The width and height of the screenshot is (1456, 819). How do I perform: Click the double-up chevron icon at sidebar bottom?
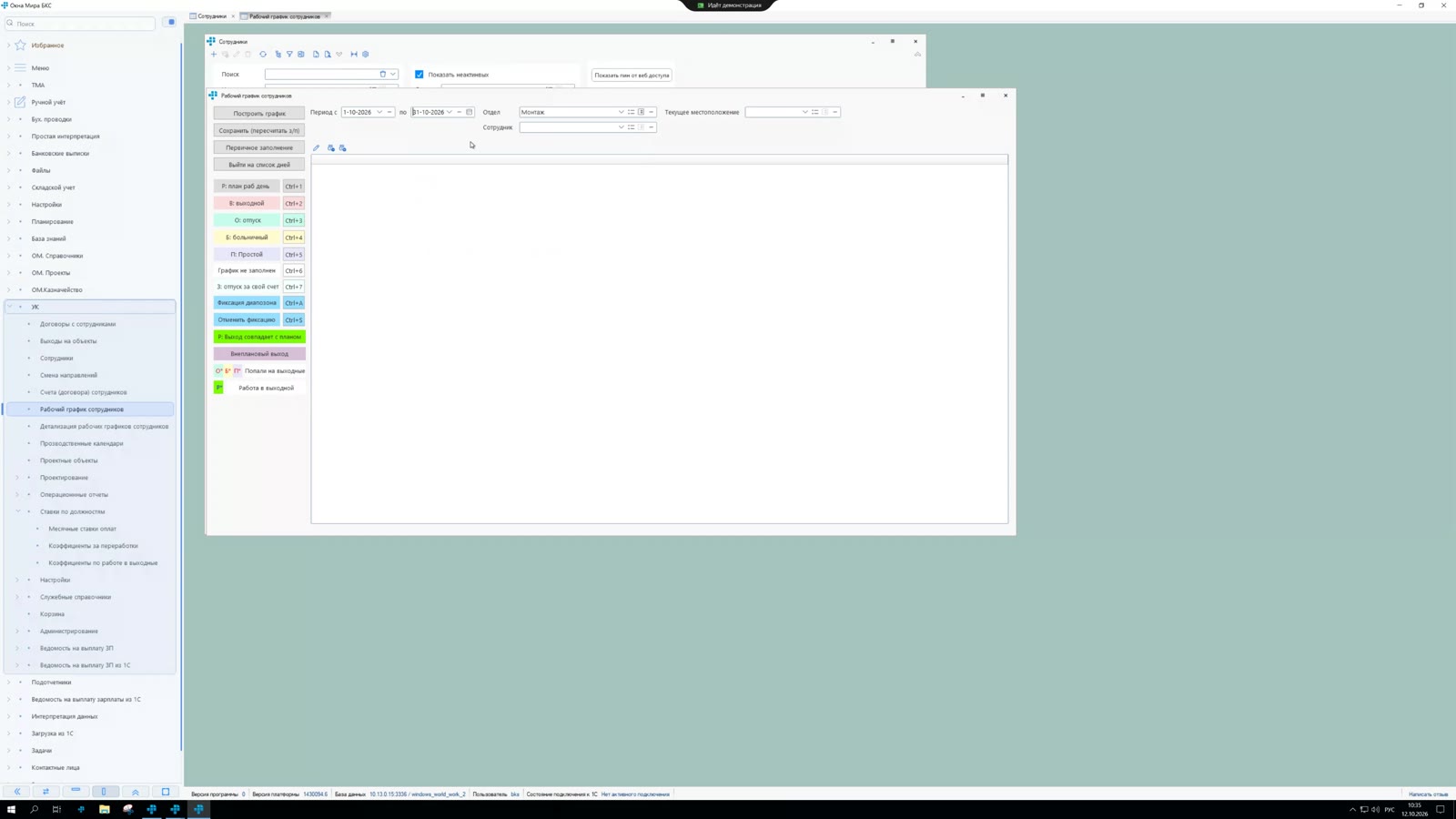(x=135, y=792)
